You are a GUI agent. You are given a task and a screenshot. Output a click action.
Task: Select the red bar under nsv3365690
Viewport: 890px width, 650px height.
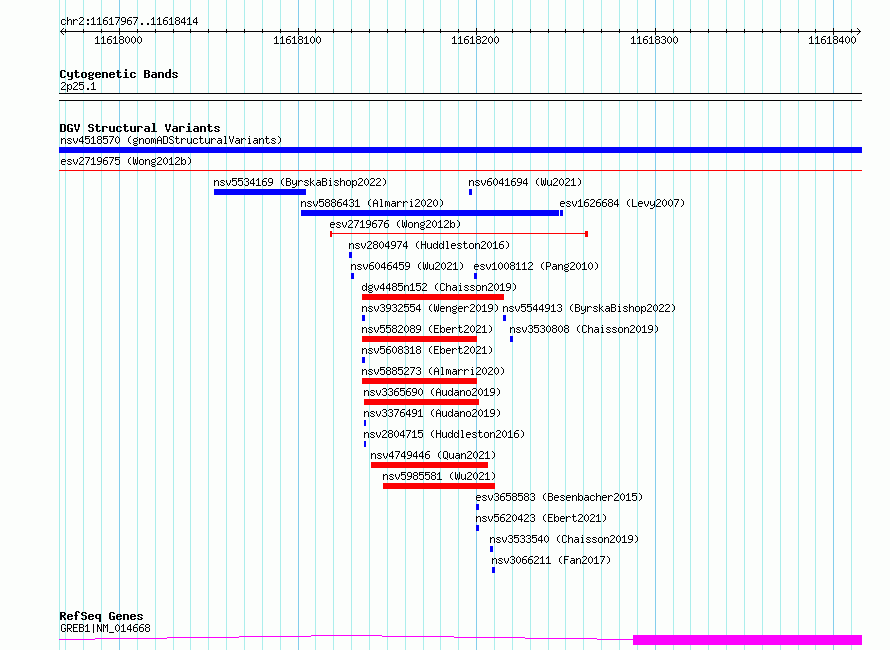pos(421,402)
